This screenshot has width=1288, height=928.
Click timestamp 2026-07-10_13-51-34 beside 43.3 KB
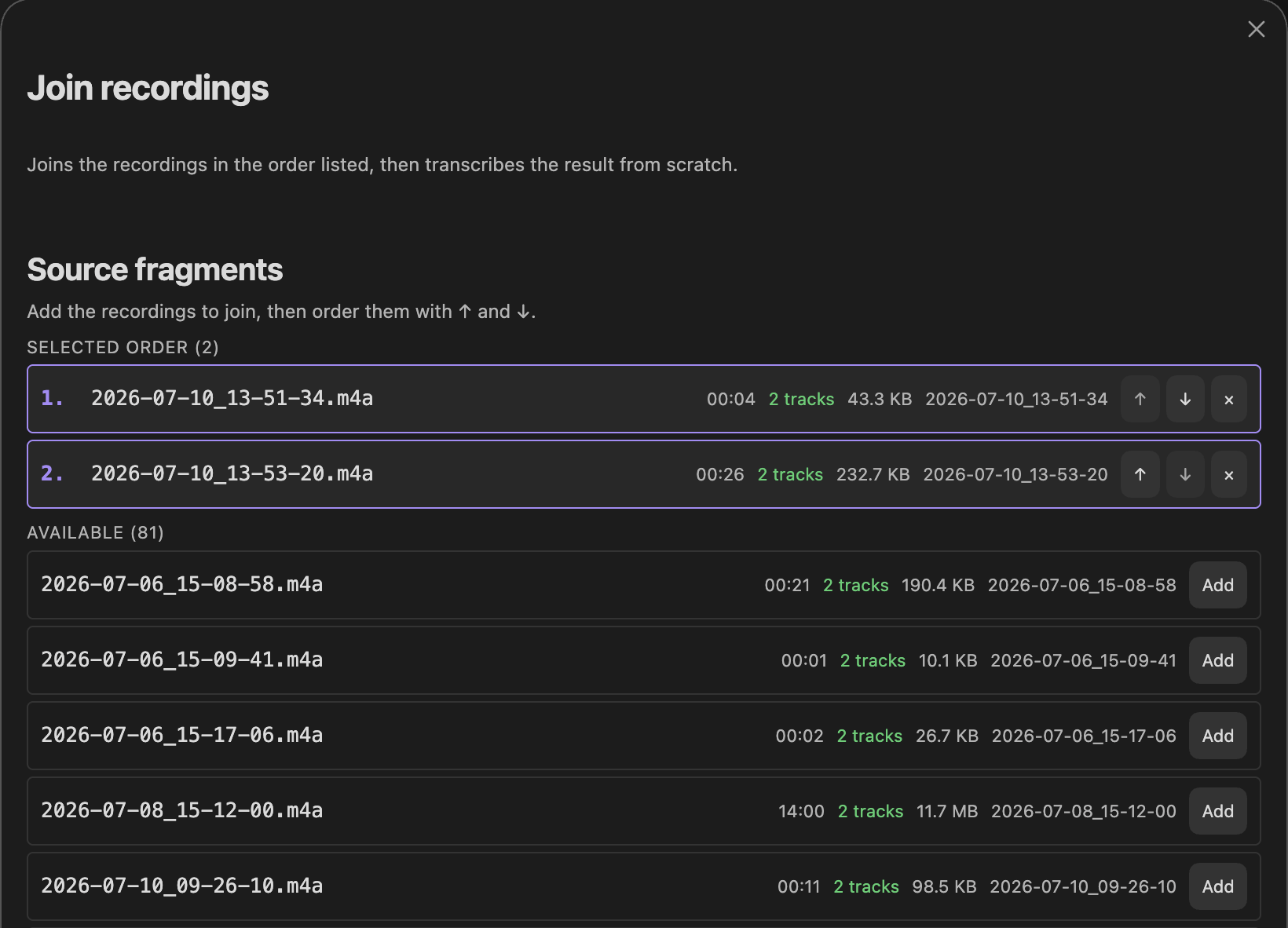(1016, 399)
